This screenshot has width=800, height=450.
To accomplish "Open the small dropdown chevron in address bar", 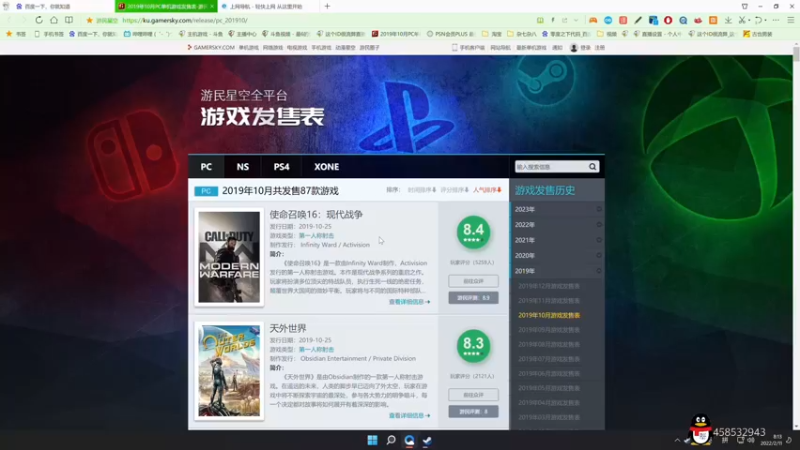I will tap(576, 20).
